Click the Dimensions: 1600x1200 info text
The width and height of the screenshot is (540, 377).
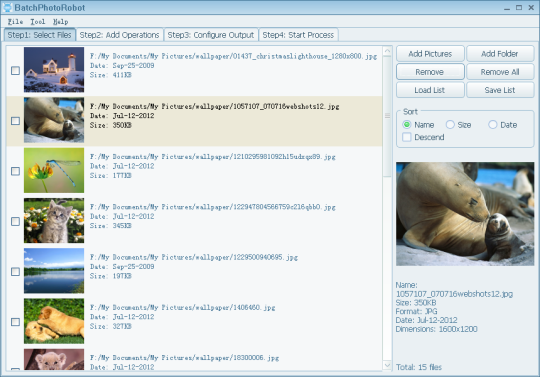pos(437,329)
